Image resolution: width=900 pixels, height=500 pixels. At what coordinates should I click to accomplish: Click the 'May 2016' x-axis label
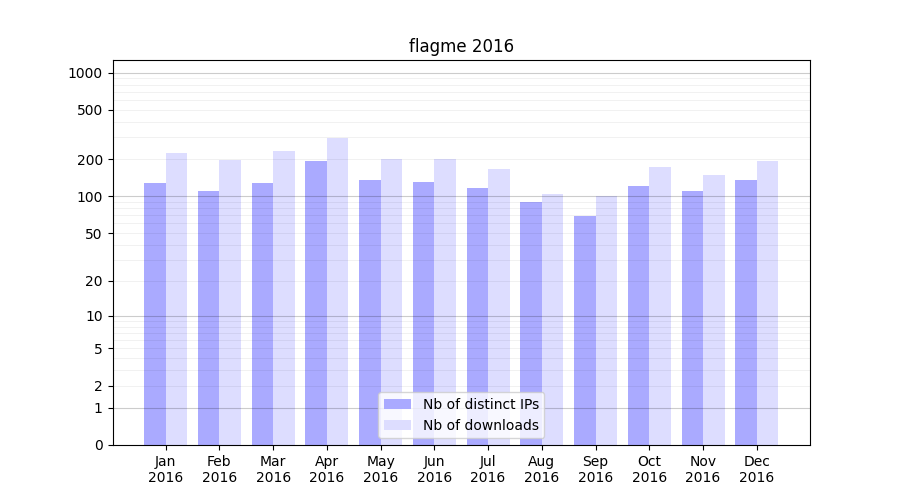click(x=381, y=469)
